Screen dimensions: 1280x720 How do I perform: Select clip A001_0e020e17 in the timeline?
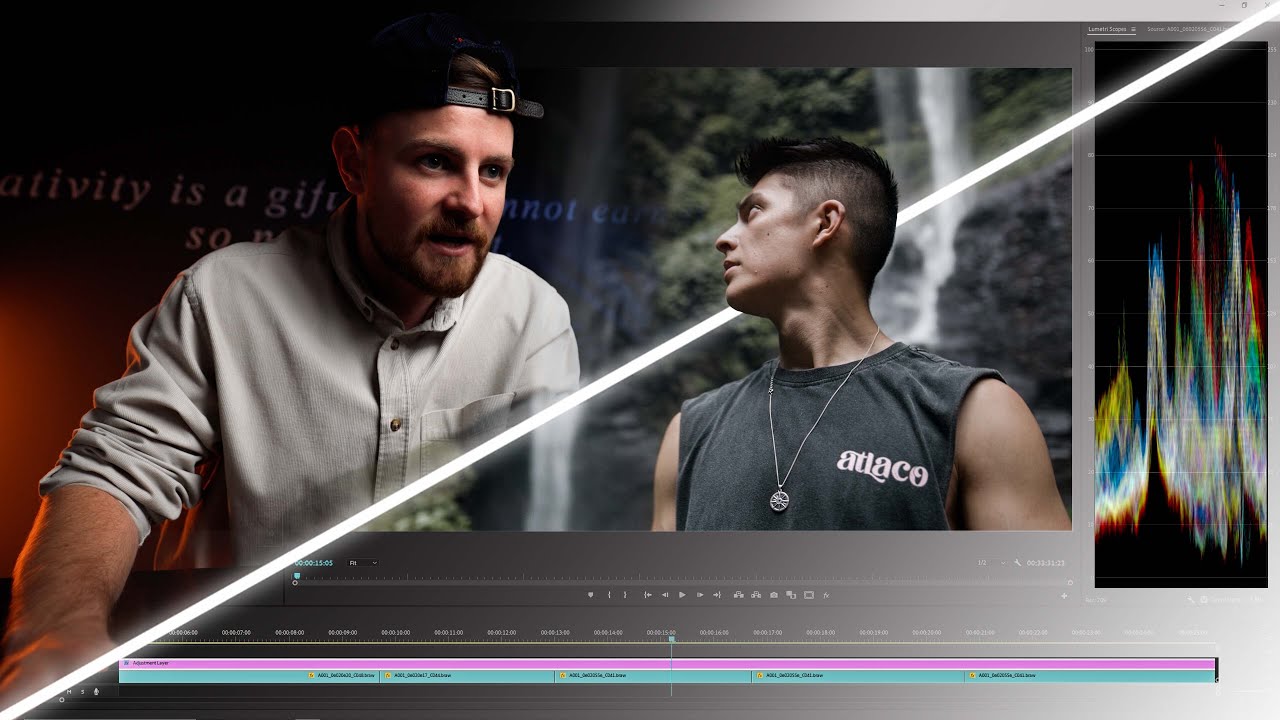(x=467, y=676)
